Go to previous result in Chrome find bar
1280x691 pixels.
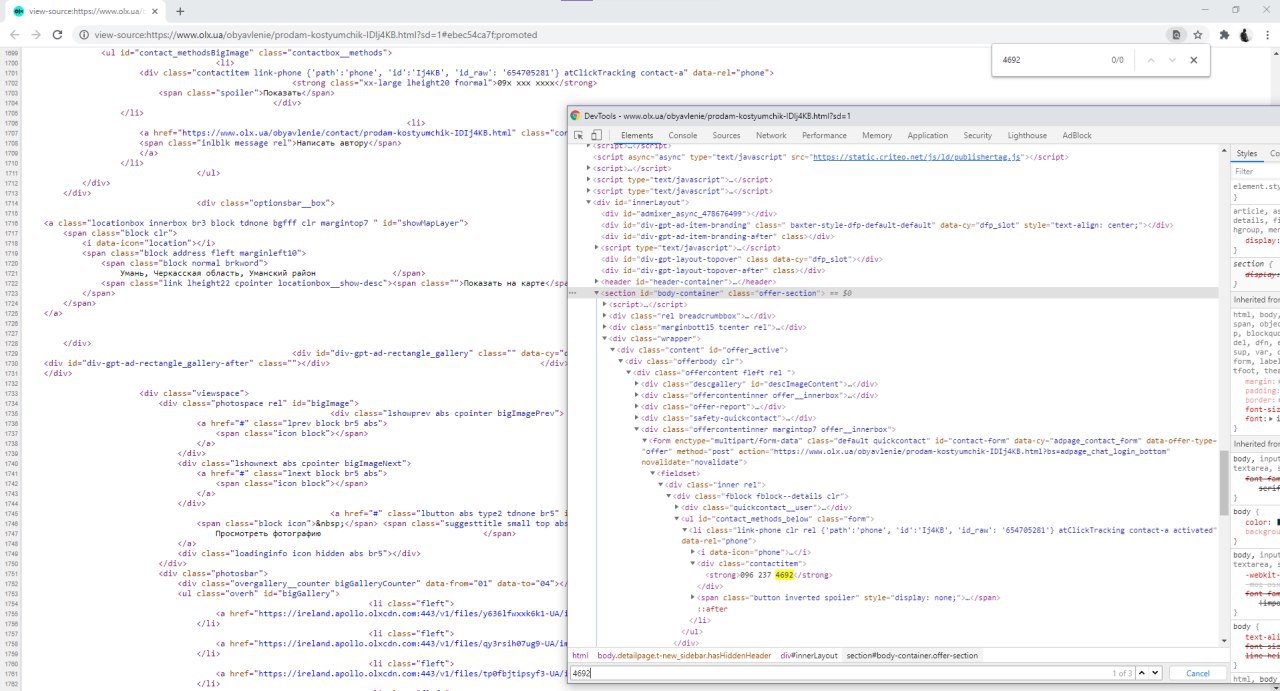click(1151, 60)
